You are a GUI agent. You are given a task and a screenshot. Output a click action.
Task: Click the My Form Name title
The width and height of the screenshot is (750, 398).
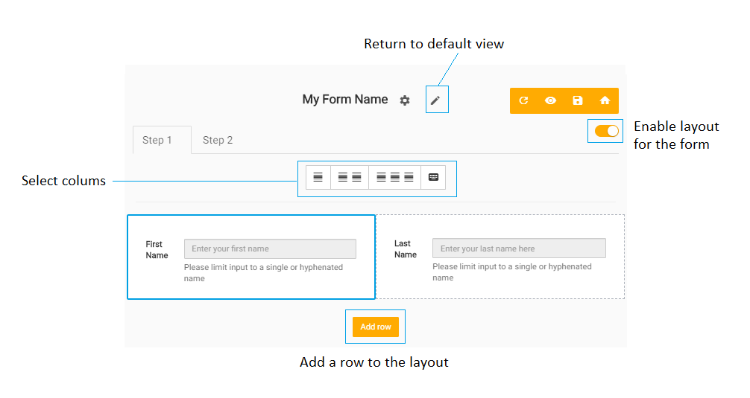[x=345, y=100]
